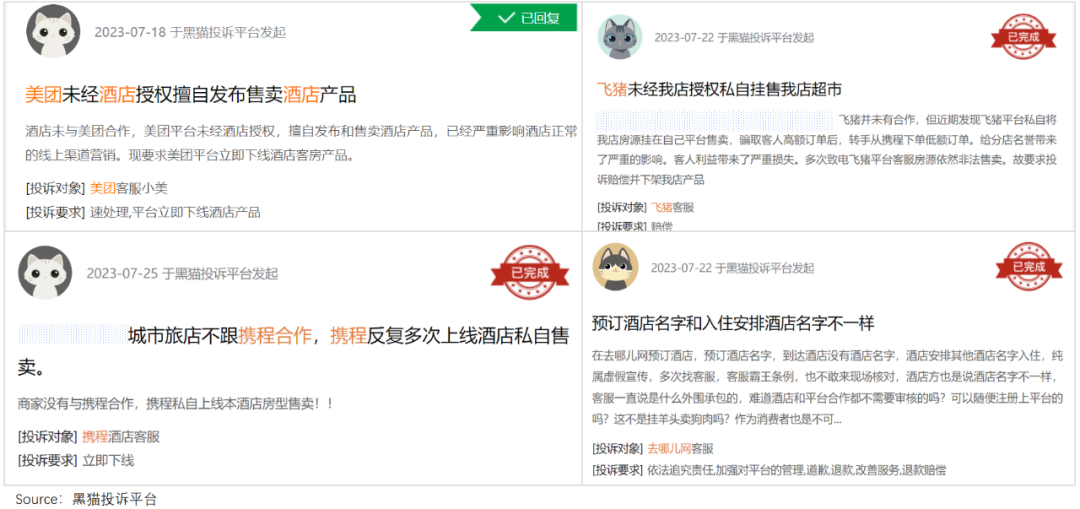
Task: Click the 2023-07-22 date on the 去哪儿网 complaint
Action: (732, 267)
